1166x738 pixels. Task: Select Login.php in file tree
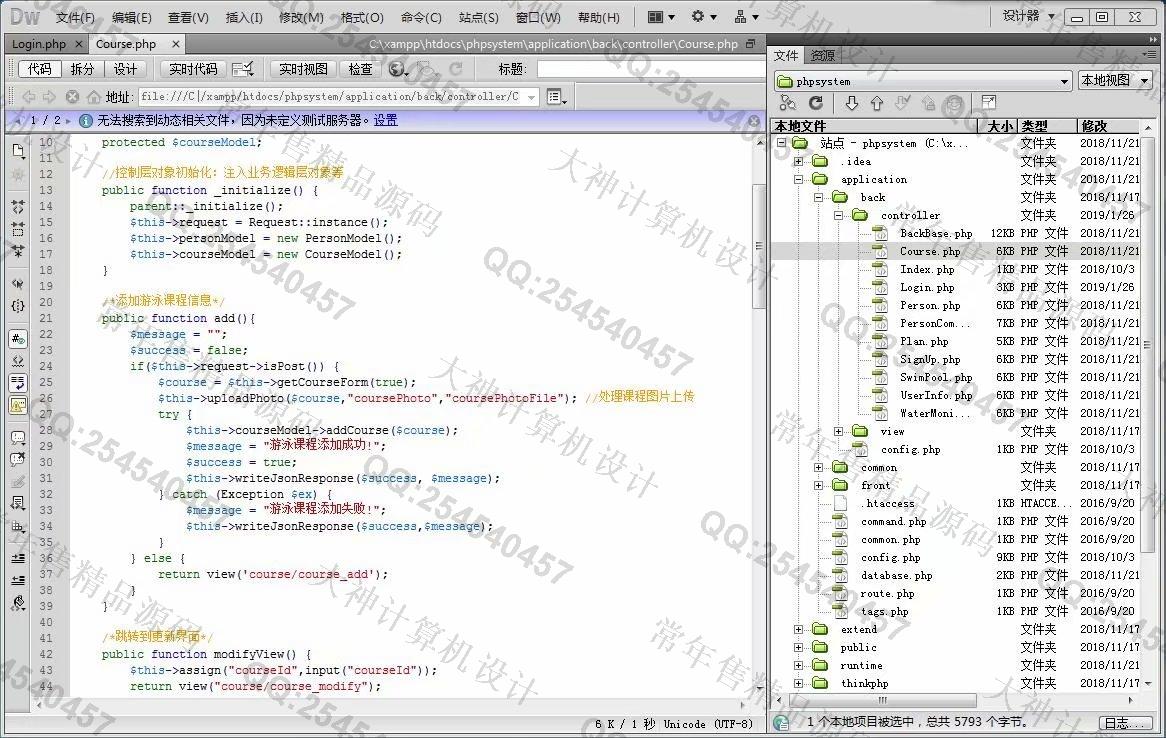click(927, 288)
